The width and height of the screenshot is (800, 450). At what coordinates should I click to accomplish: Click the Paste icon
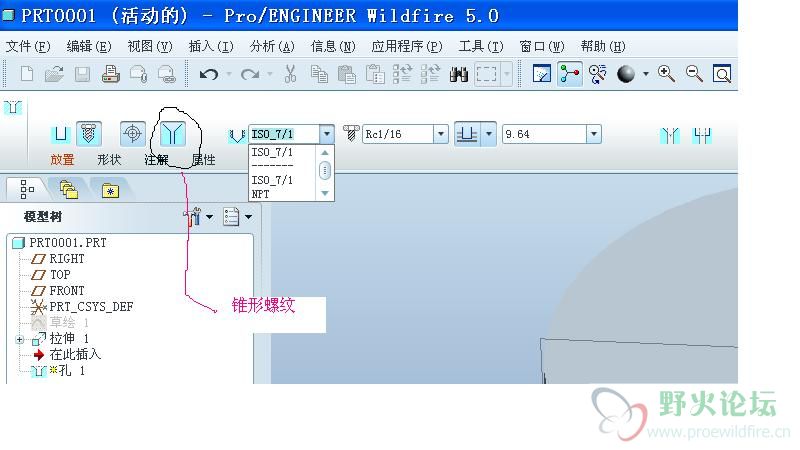347,74
